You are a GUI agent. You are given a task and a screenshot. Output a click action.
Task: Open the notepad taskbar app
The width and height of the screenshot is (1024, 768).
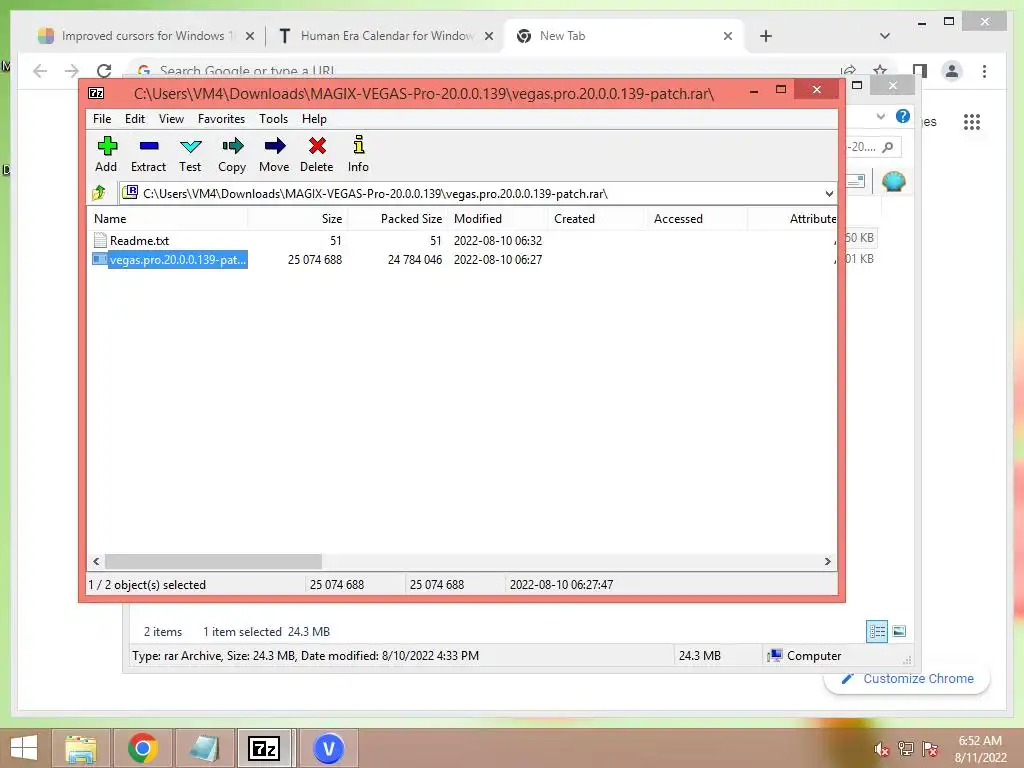tap(204, 748)
